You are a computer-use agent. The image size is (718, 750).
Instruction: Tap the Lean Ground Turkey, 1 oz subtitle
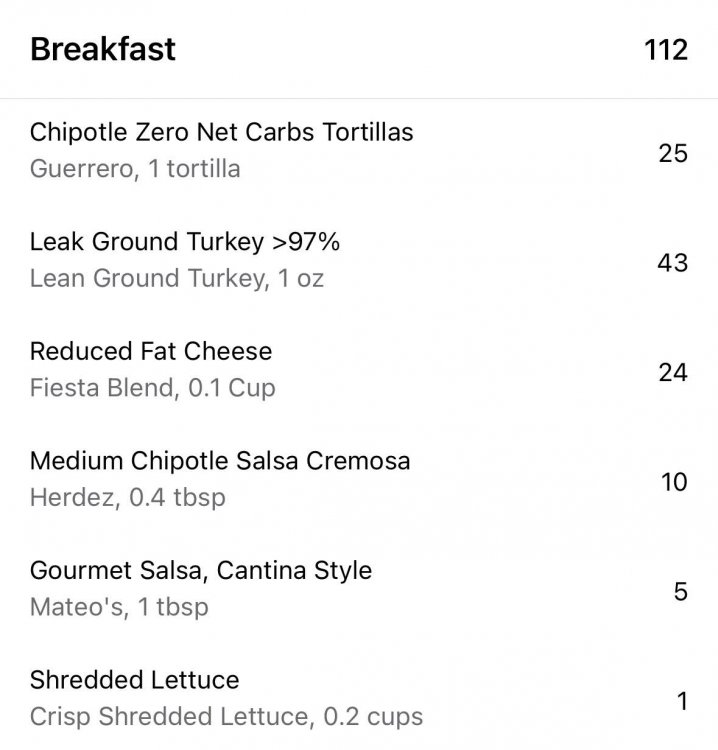pyautogui.click(x=177, y=278)
